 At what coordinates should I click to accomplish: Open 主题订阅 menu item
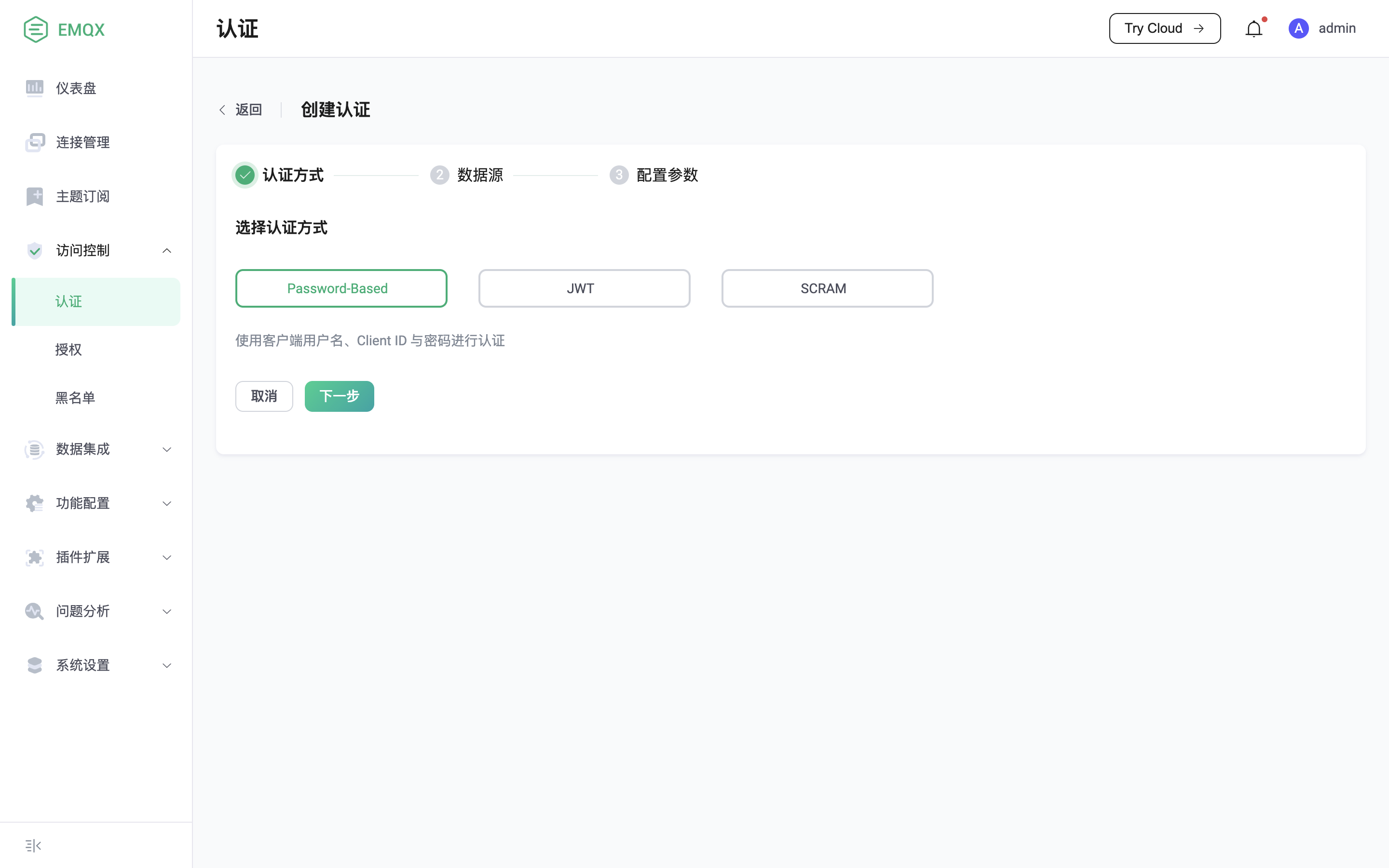(96, 196)
